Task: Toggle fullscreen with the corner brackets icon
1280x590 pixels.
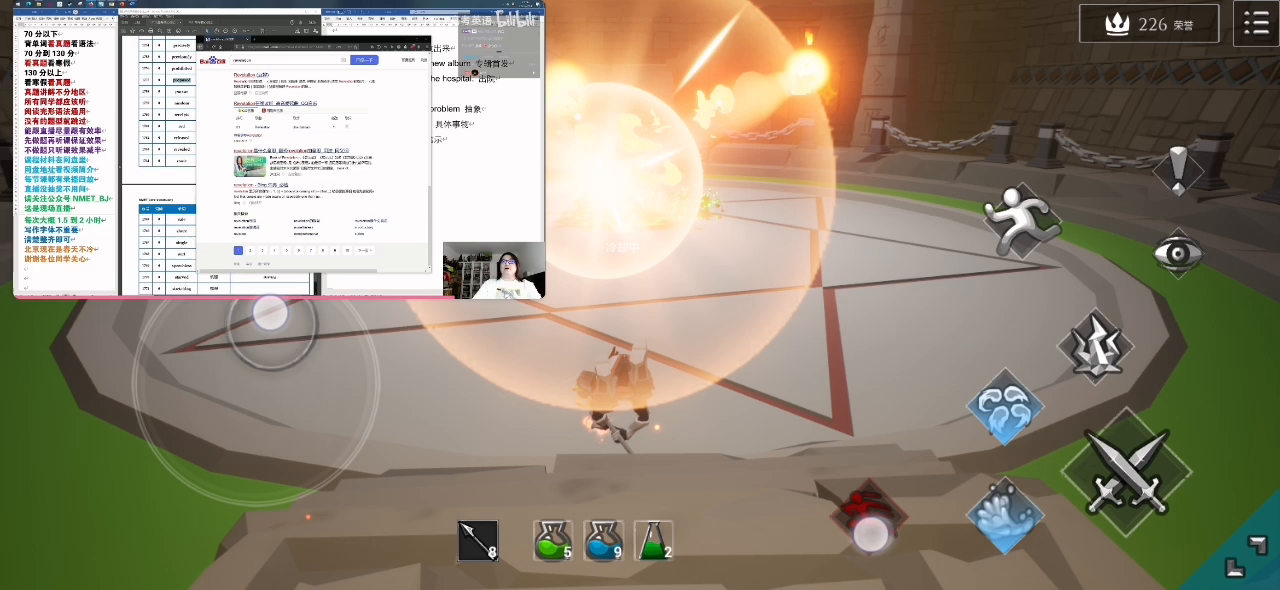Action: [1246, 556]
